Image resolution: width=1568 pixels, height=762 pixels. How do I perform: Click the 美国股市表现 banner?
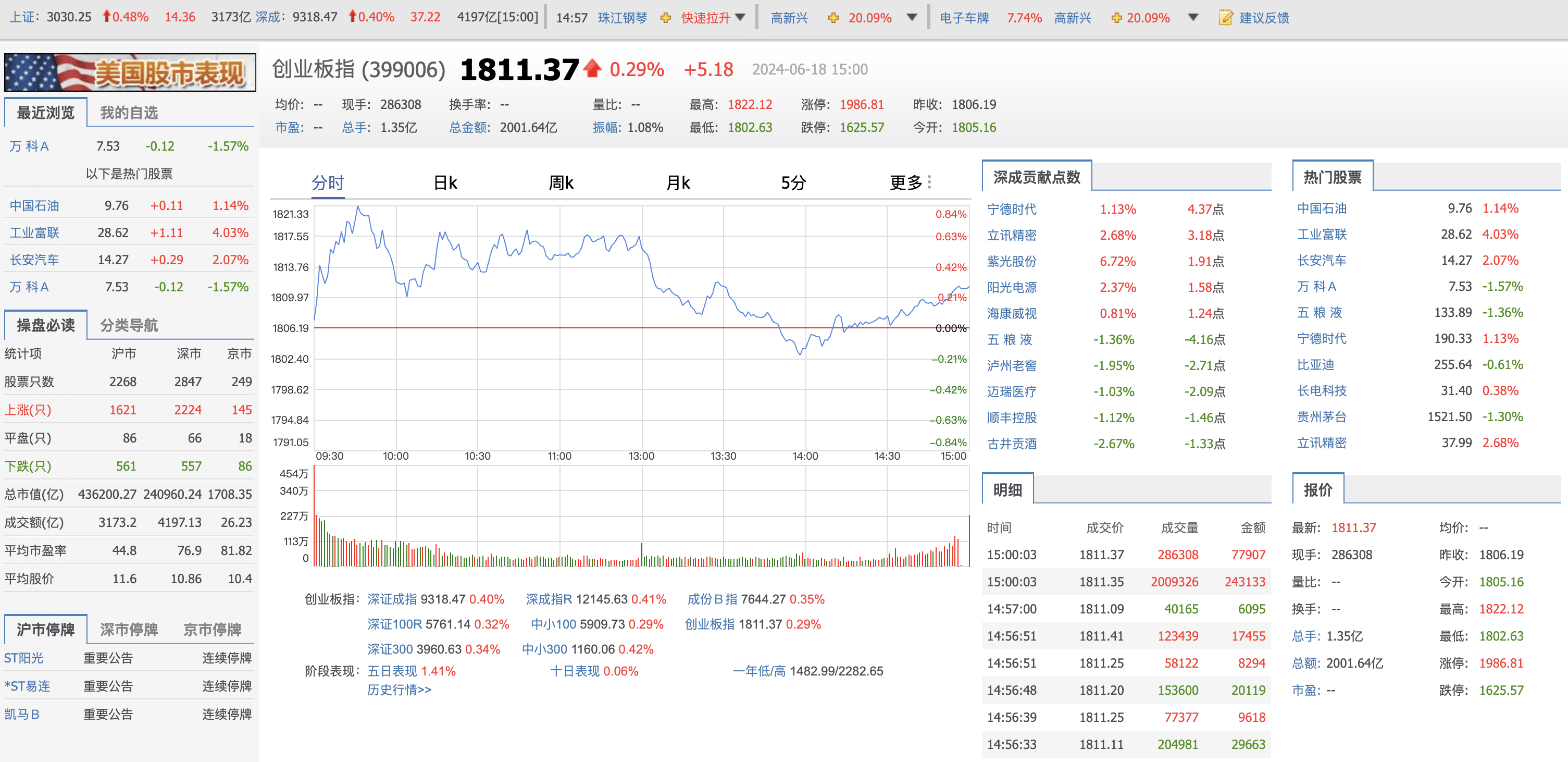(x=130, y=72)
